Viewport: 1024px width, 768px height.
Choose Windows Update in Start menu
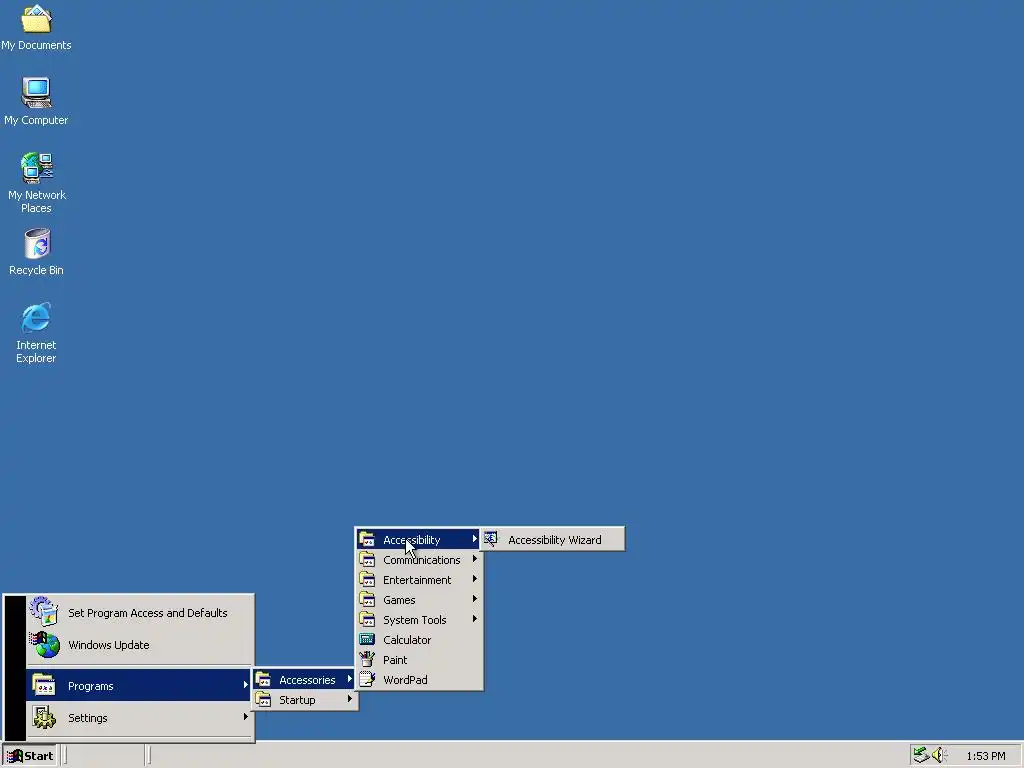coord(139,645)
